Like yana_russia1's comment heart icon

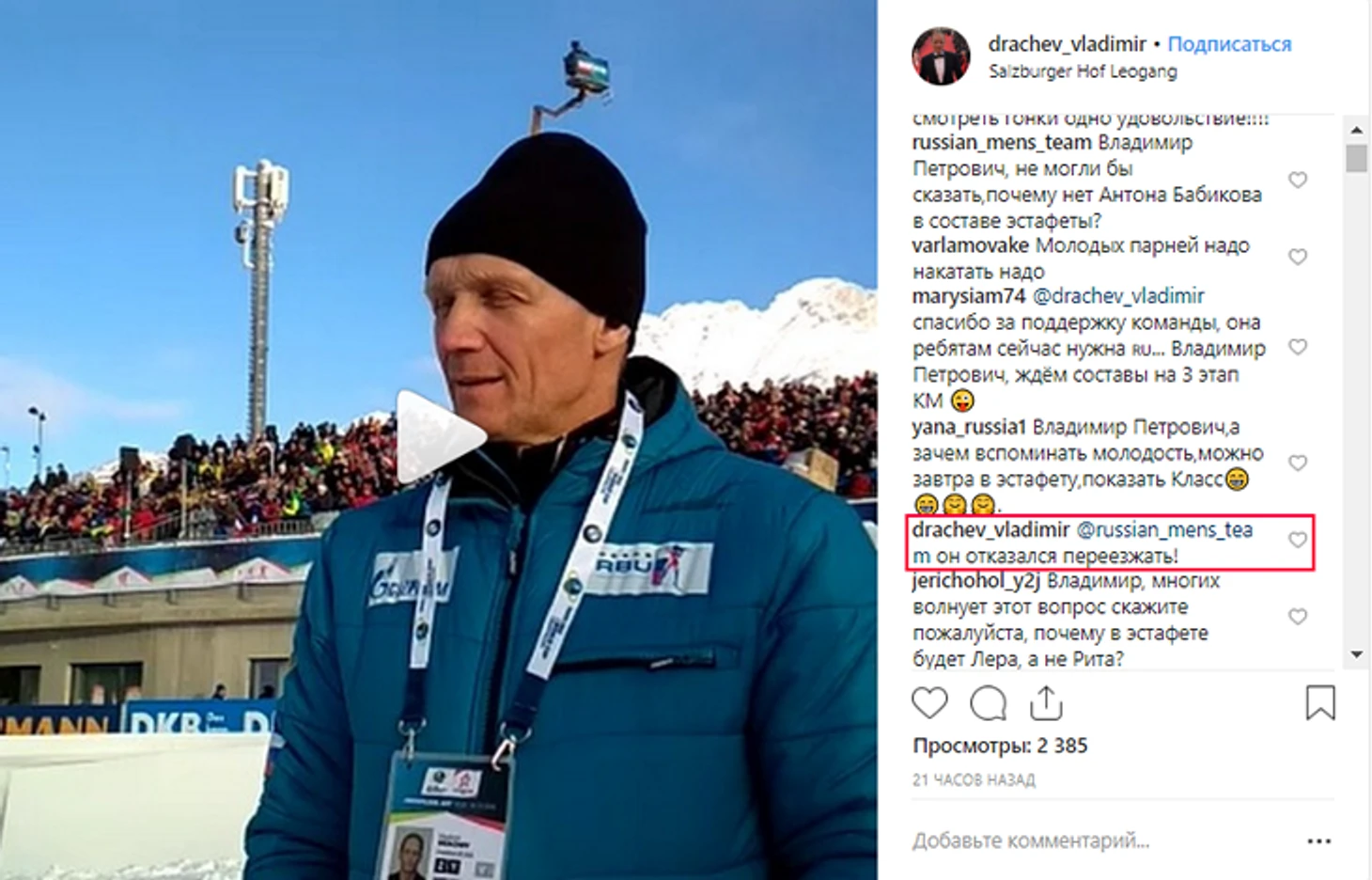[1297, 464]
